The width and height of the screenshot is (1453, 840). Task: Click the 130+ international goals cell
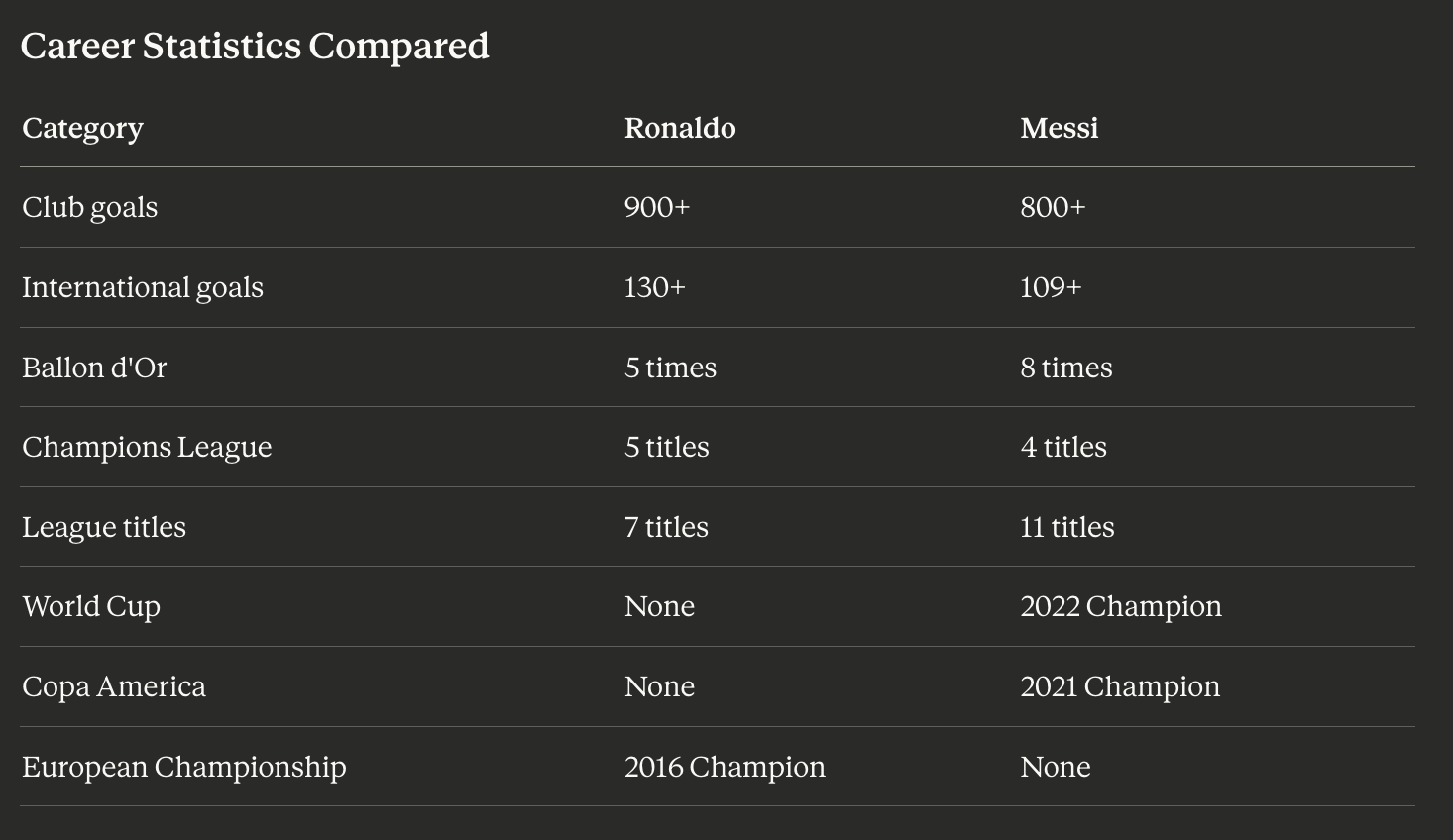pos(654,287)
